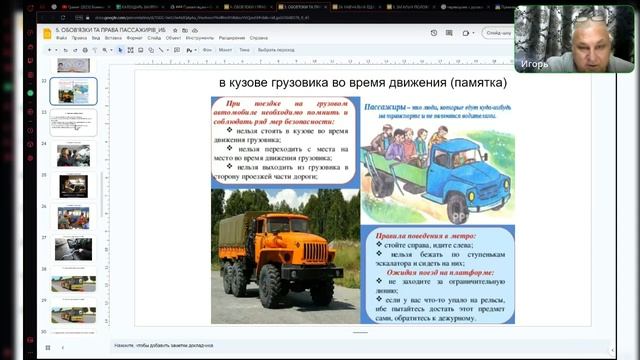Select the text box tool
The width and height of the screenshot is (640, 360).
click(x=131, y=50)
